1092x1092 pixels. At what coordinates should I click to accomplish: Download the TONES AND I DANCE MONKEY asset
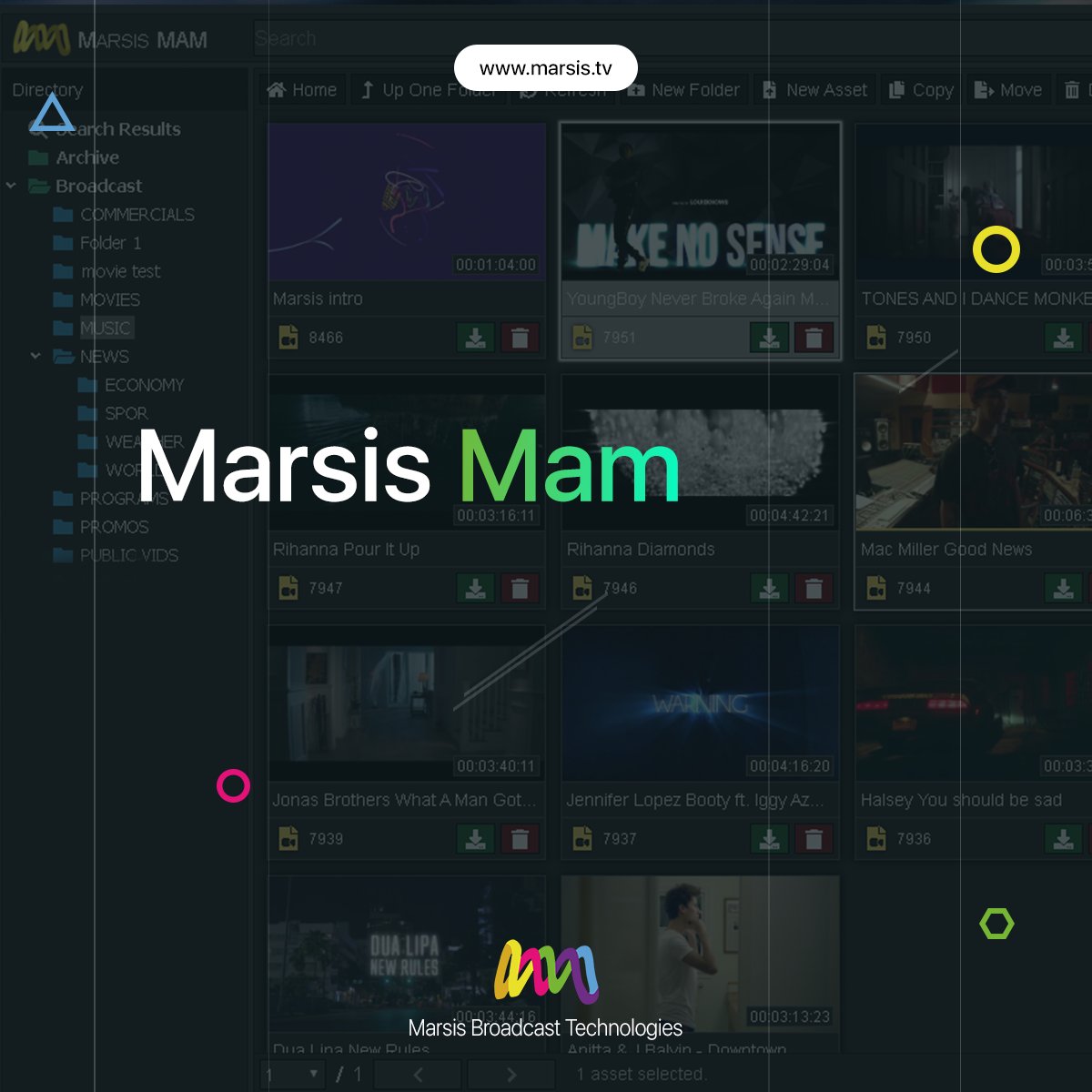(1063, 338)
